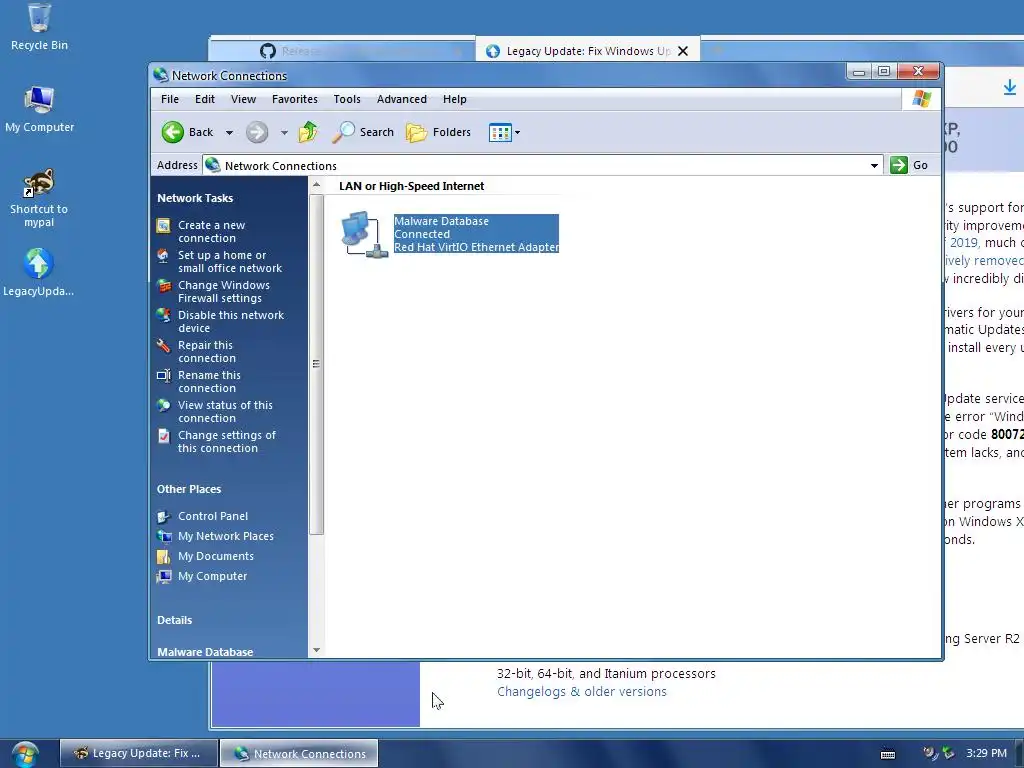Open the Edit menu
Viewport: 1024px width, 768px height.
click(204, 99)
